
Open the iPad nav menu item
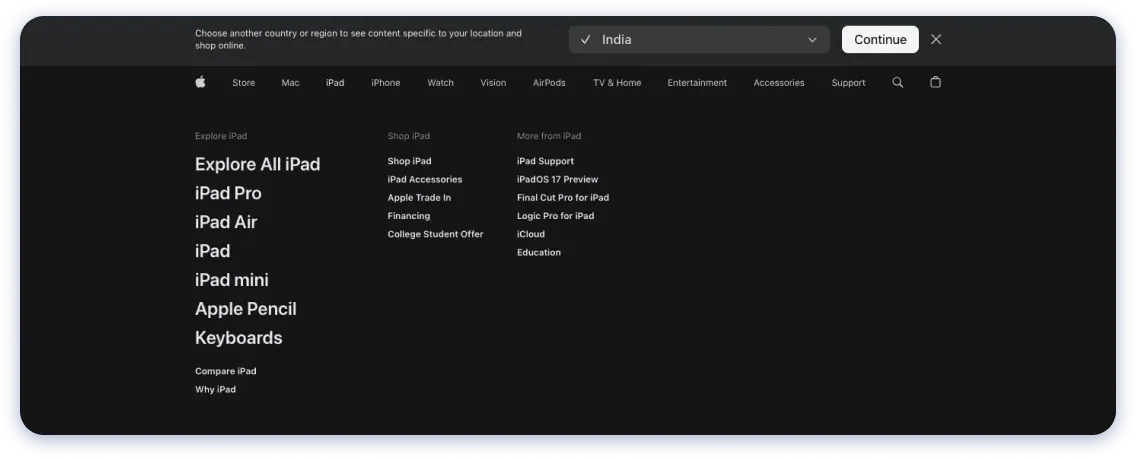(x=335, y=83)
